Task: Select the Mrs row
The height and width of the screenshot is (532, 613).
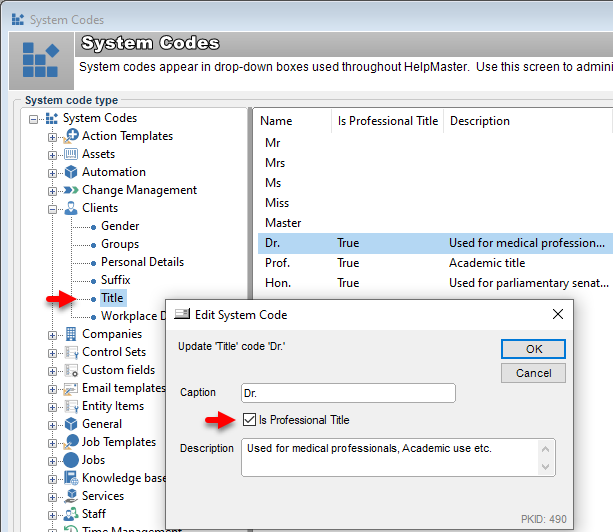Action: pyautogui.click(x=435, y=163)
